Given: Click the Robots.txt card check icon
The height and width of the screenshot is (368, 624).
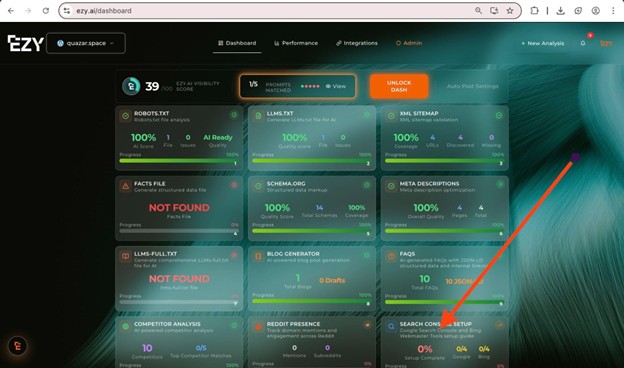Looking at the screenshot, I should point(125,116).
